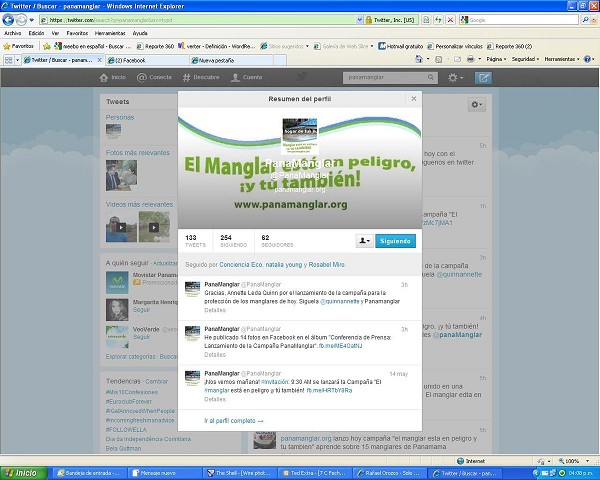Open the 133 Tweets count stat
Viewport: 600px width, 480px height.
(195, 240)
